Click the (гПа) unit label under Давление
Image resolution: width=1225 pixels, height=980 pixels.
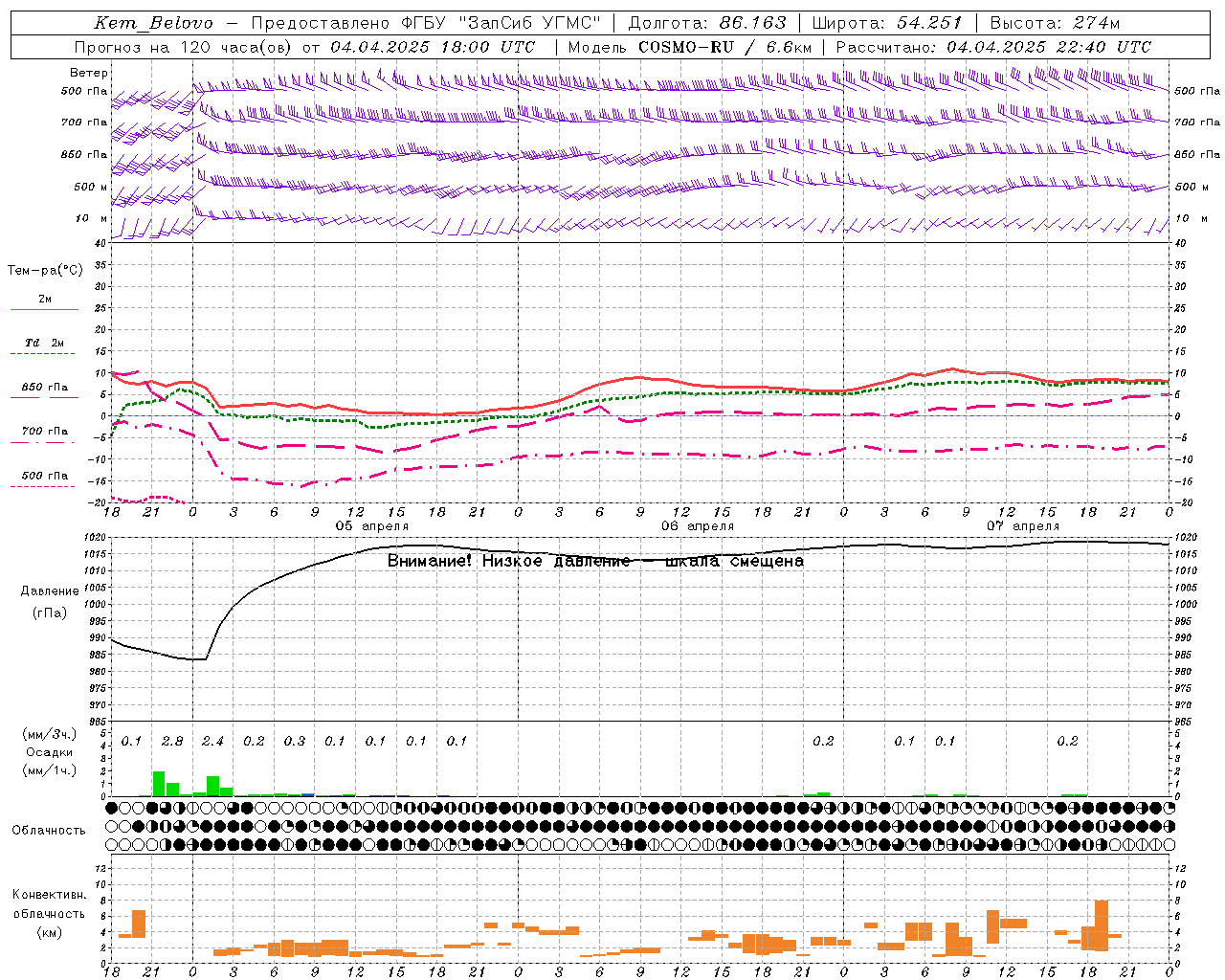click(50, 613)
